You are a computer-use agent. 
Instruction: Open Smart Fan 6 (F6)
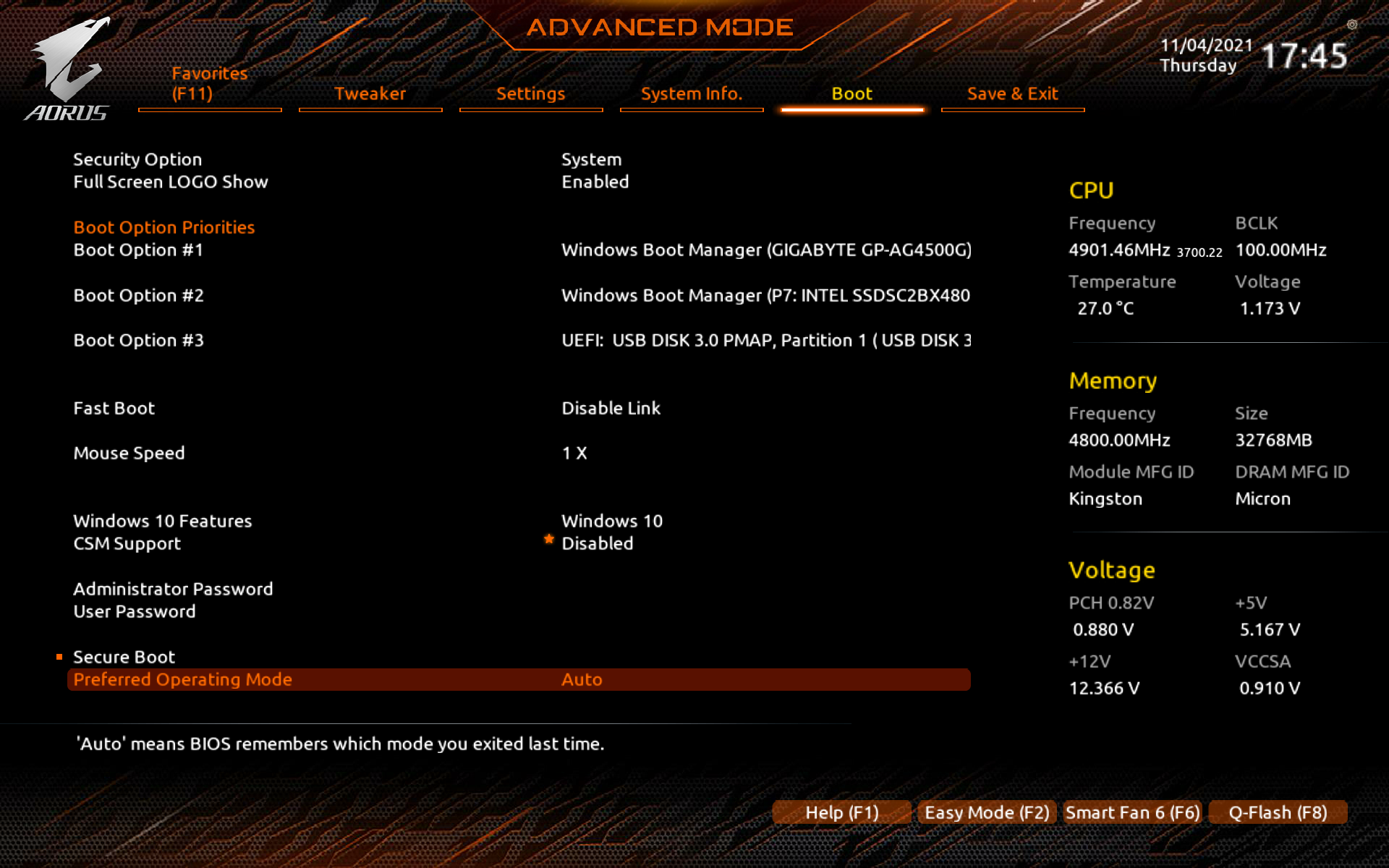coord(1132,812)
